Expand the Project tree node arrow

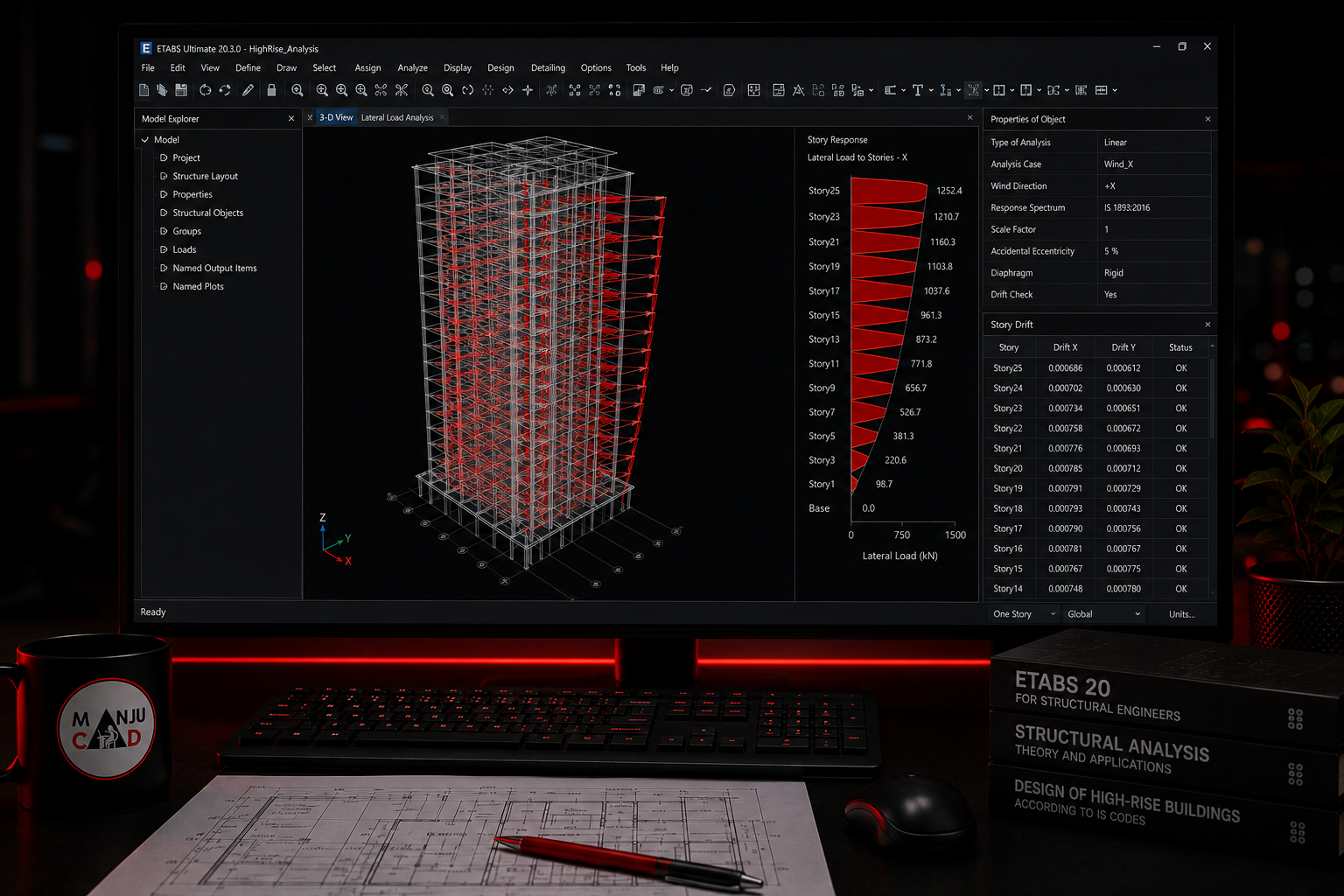point(164,158)
